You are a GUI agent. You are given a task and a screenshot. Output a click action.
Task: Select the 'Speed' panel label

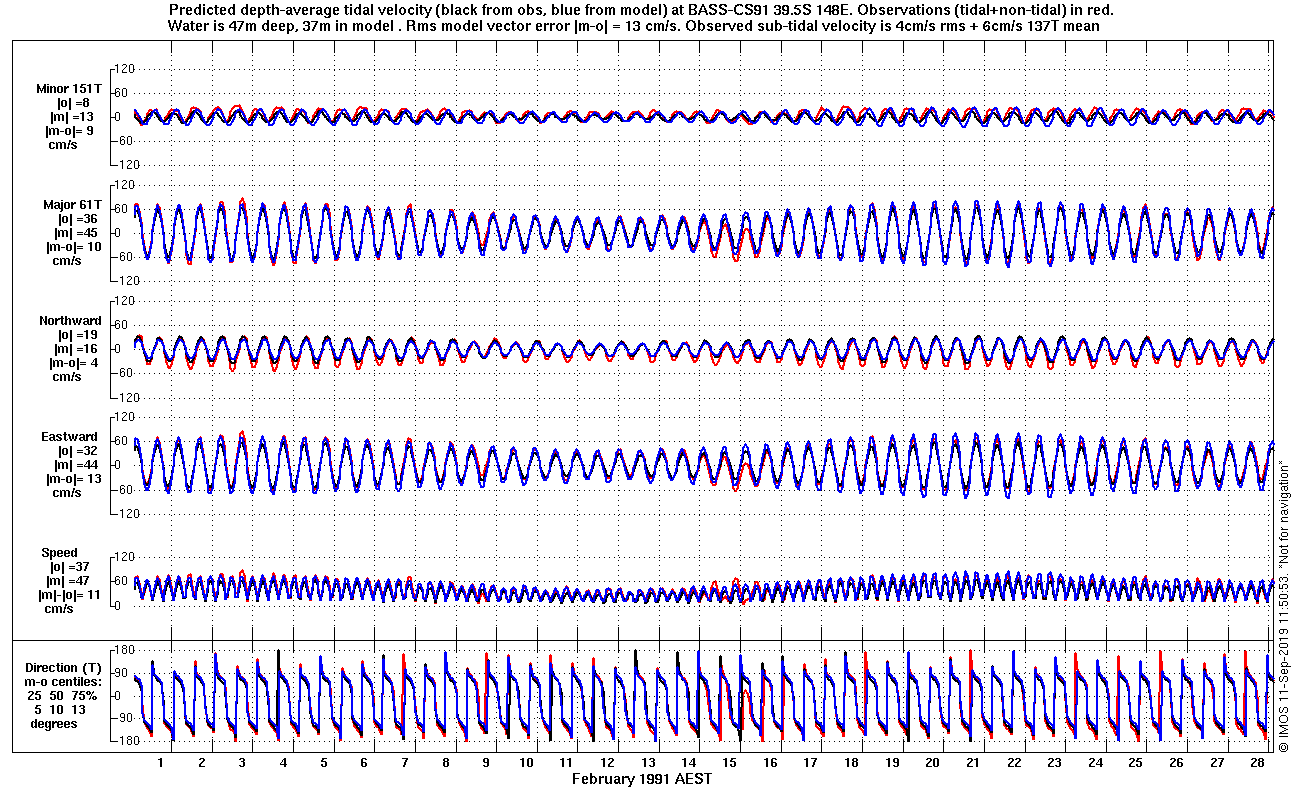[x=59, y=553]
